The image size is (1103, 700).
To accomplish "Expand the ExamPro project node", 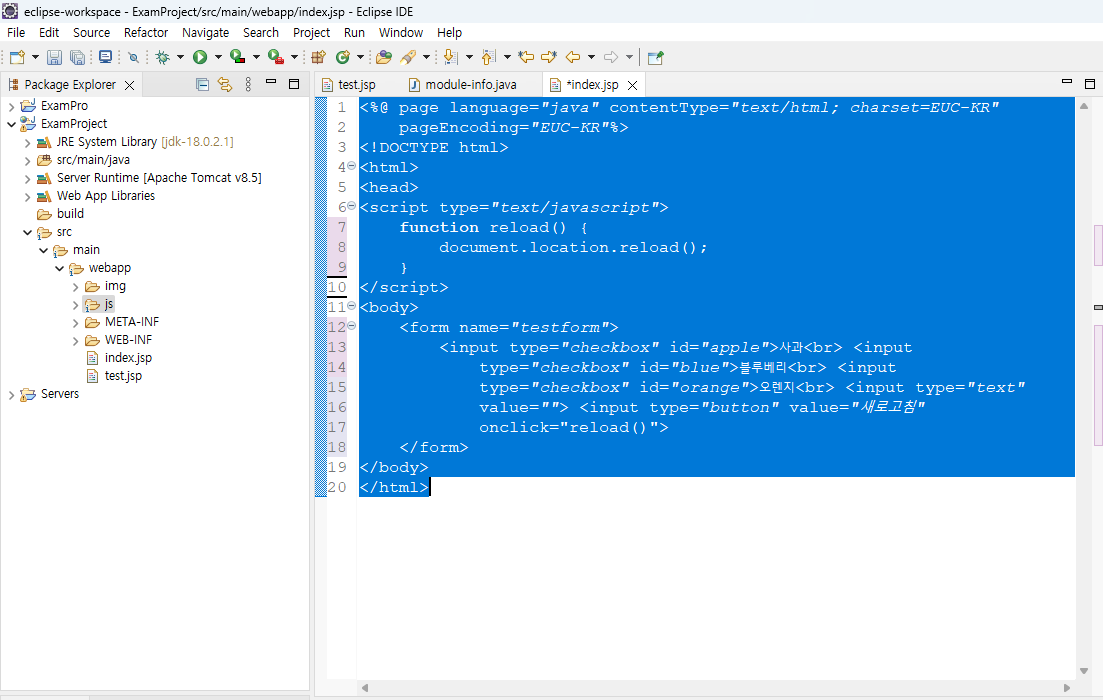I will [x=11, y=106].
